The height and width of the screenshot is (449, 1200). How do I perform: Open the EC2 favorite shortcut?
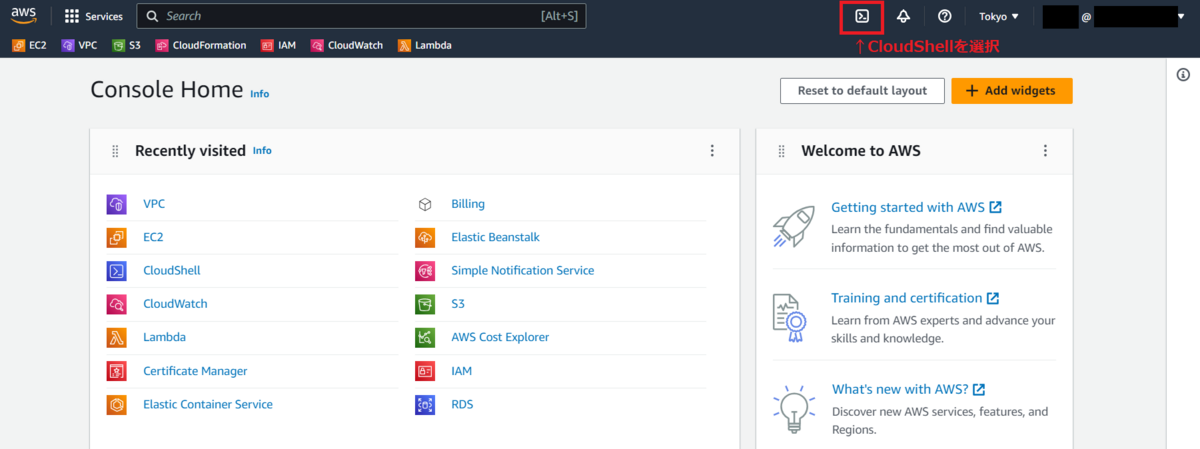(x=32, y=45)
